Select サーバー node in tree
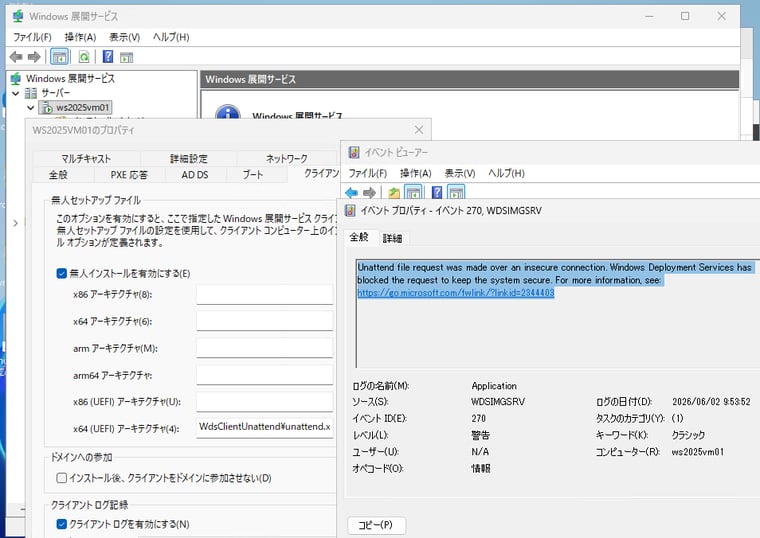760x538 pixels. [55, 93]
